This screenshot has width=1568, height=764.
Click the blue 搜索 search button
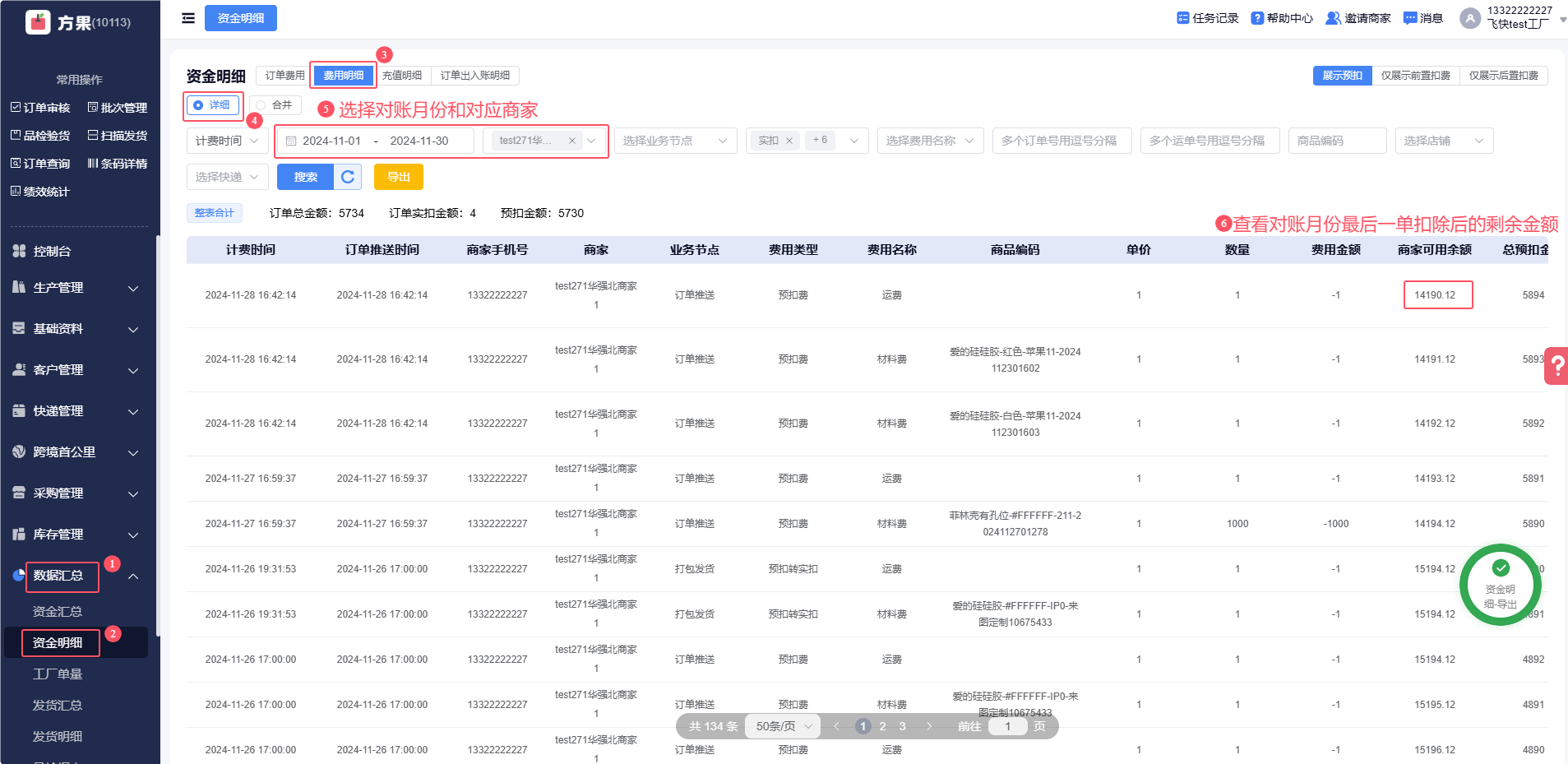305,177
